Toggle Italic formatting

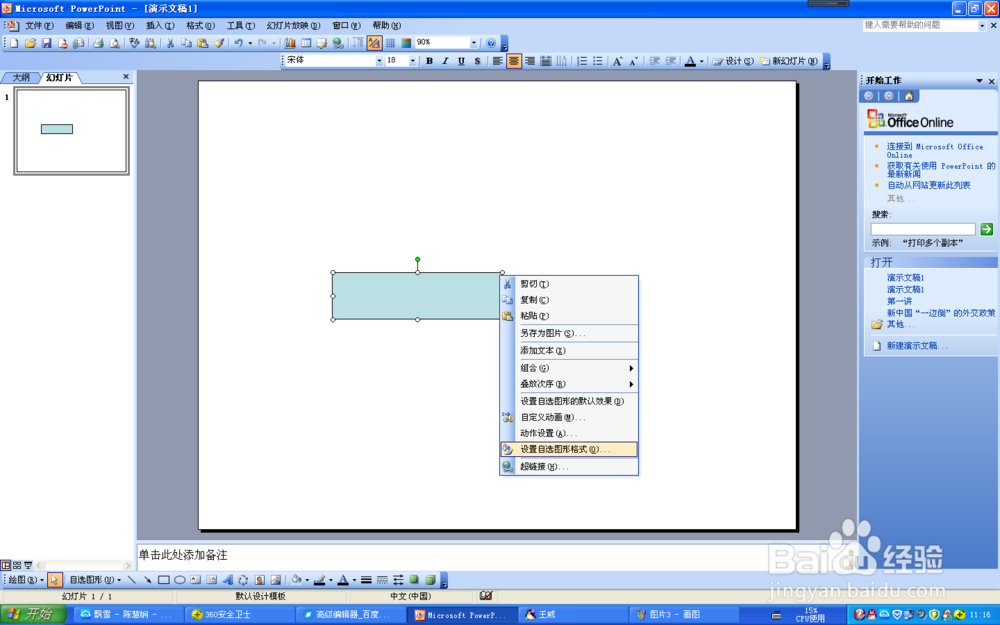coord(445,61)
